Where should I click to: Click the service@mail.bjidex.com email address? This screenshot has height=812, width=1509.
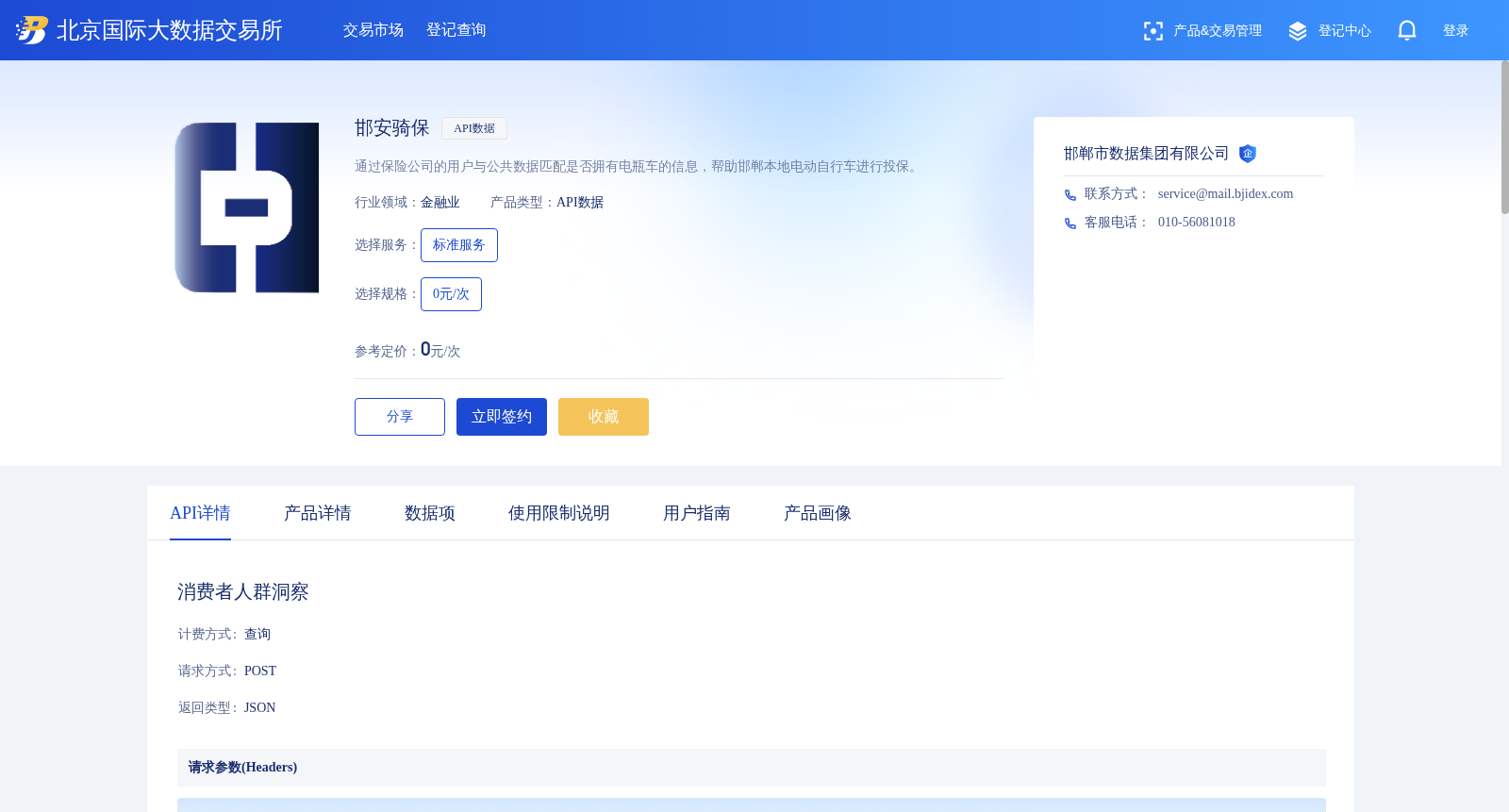pos(1225,194)
